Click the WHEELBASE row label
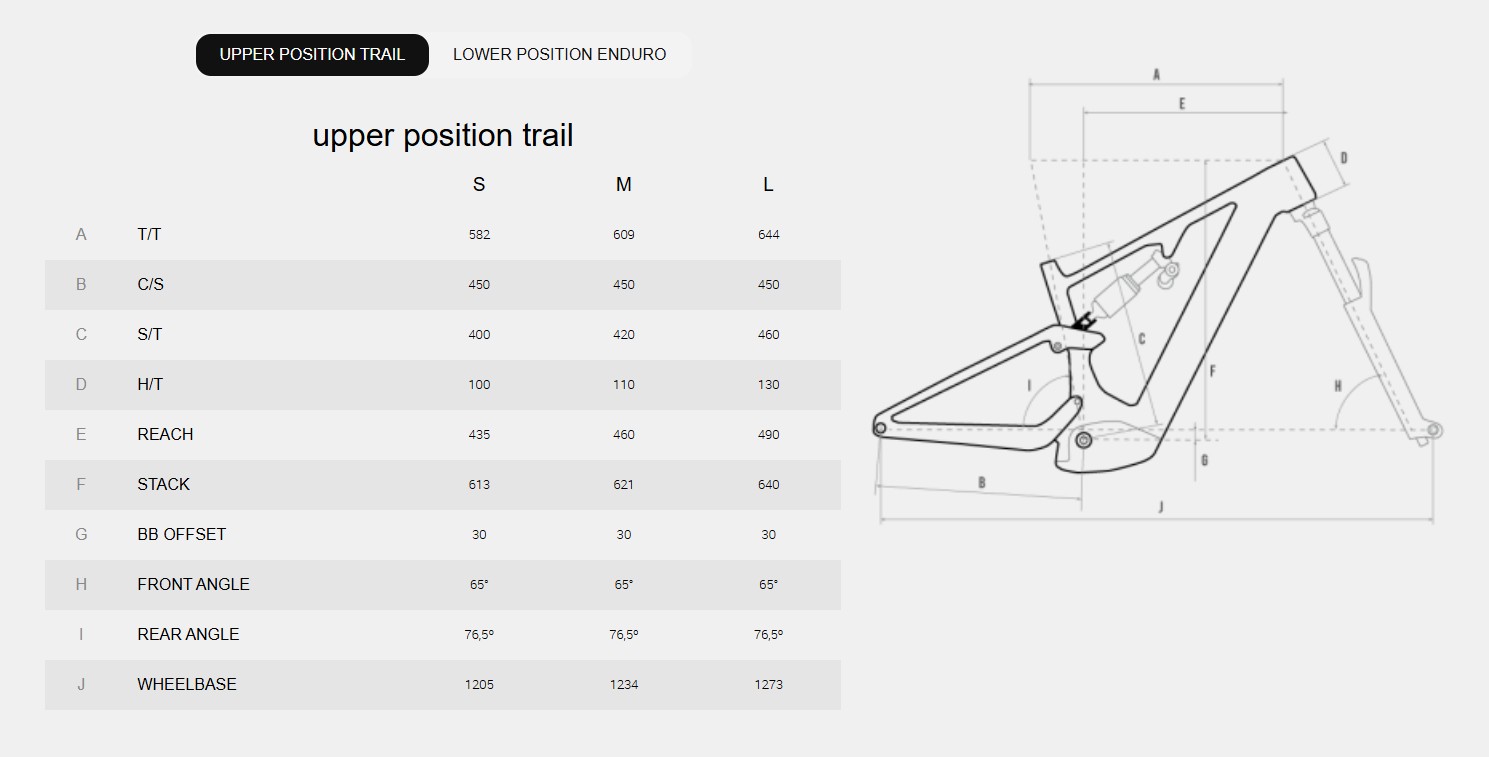This screenshot has width=1489, height=757. [187, 685]
